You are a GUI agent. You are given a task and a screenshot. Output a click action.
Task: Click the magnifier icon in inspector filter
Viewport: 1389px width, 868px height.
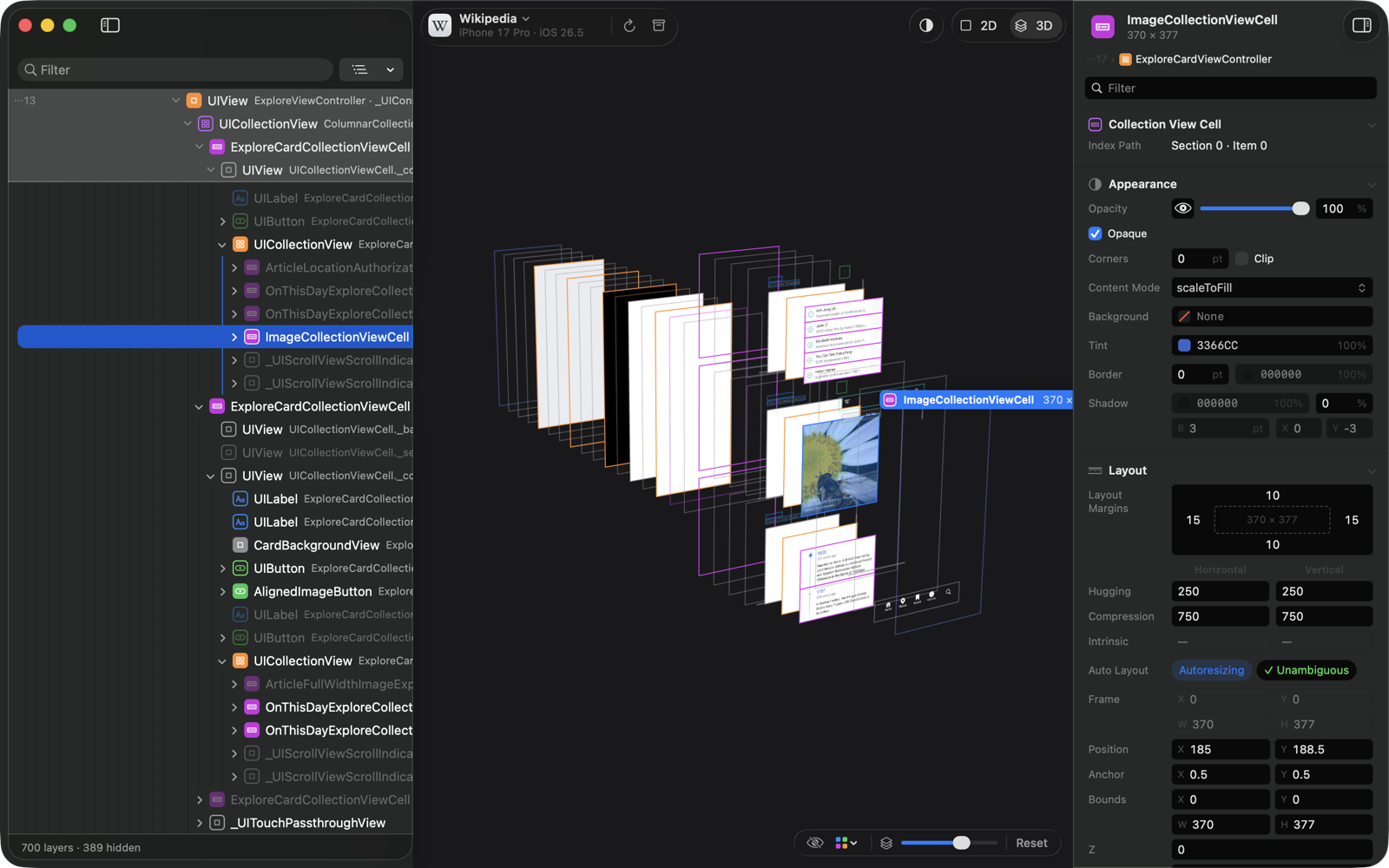[1097, 88]
